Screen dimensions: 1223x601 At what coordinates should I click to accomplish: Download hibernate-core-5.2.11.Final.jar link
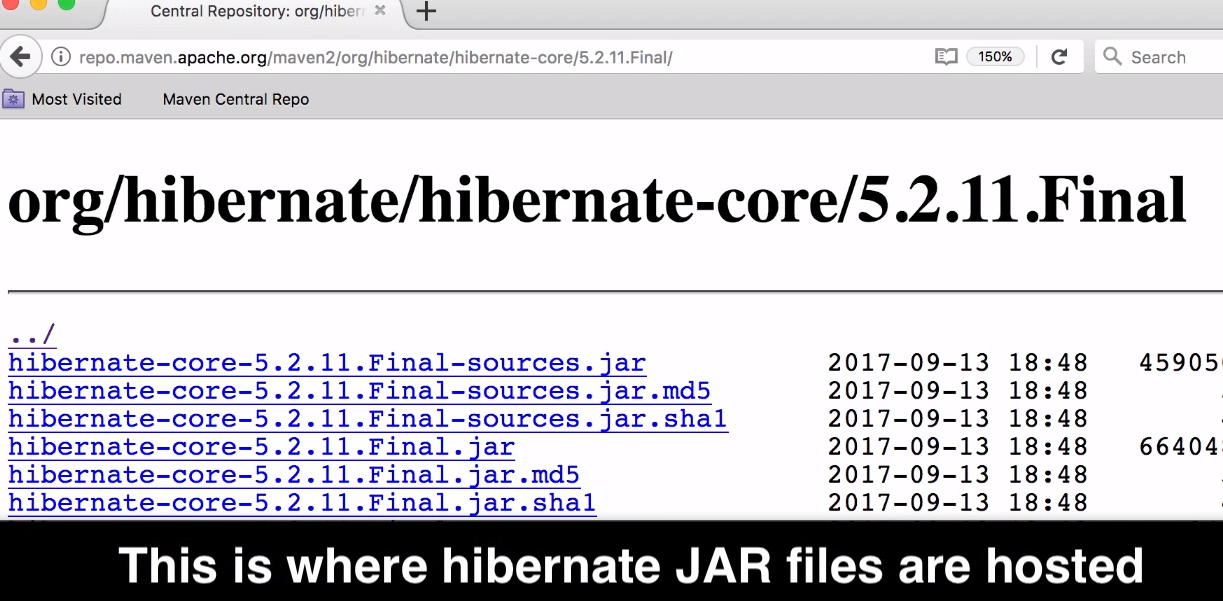click(261, 447)
